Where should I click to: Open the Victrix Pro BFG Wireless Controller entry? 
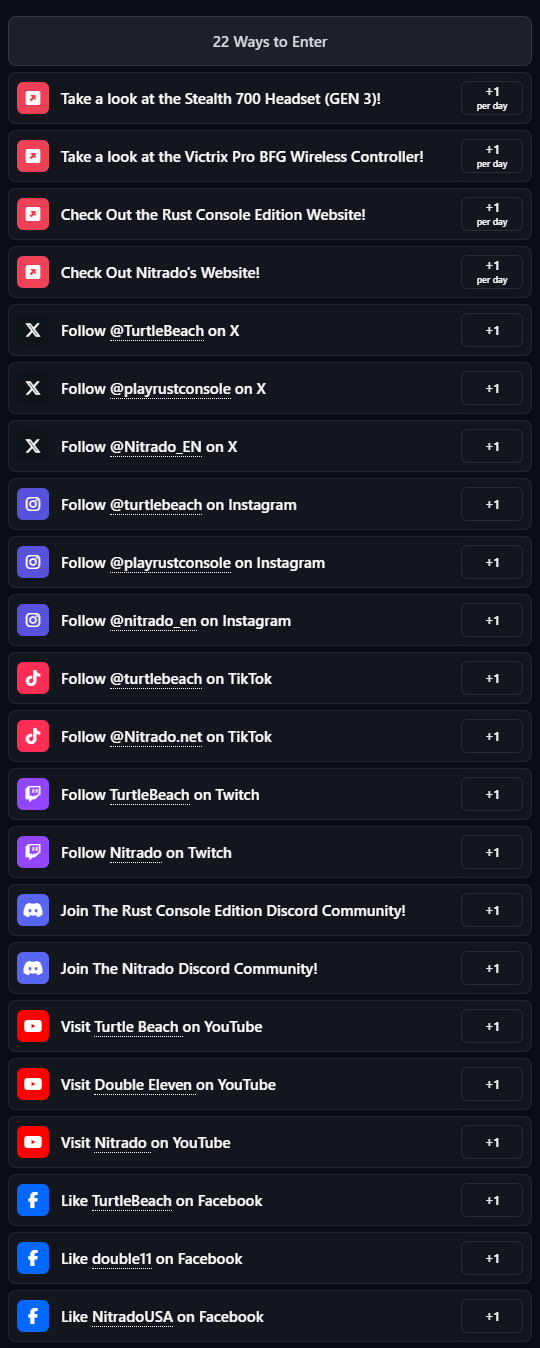pyautogui.click(x=270, y=156)
